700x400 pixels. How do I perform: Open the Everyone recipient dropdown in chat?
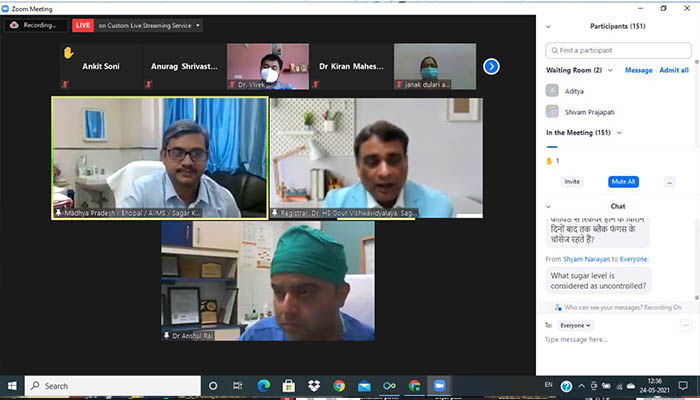point(575,325)
